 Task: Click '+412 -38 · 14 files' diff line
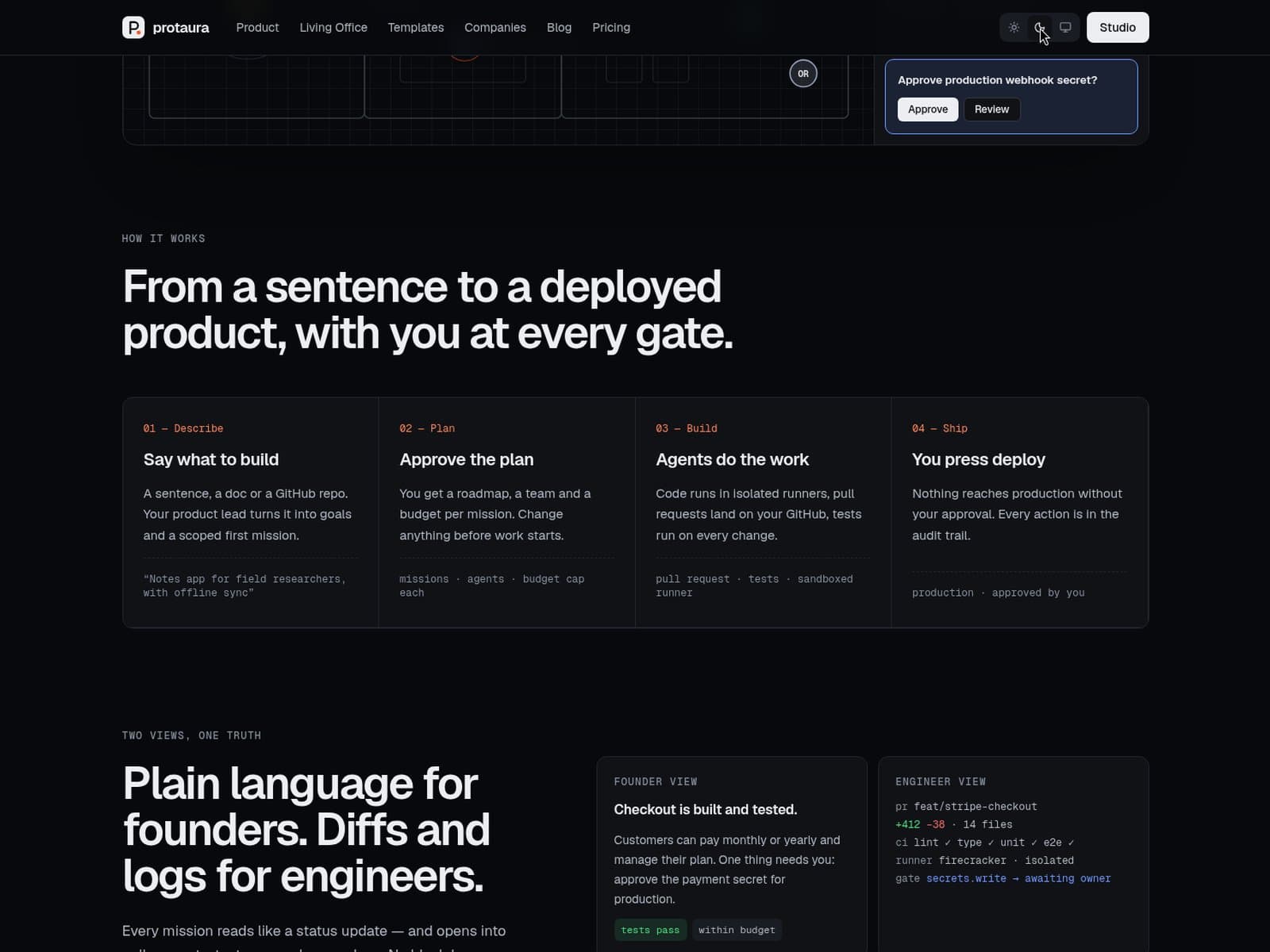(x=954, y=825)
